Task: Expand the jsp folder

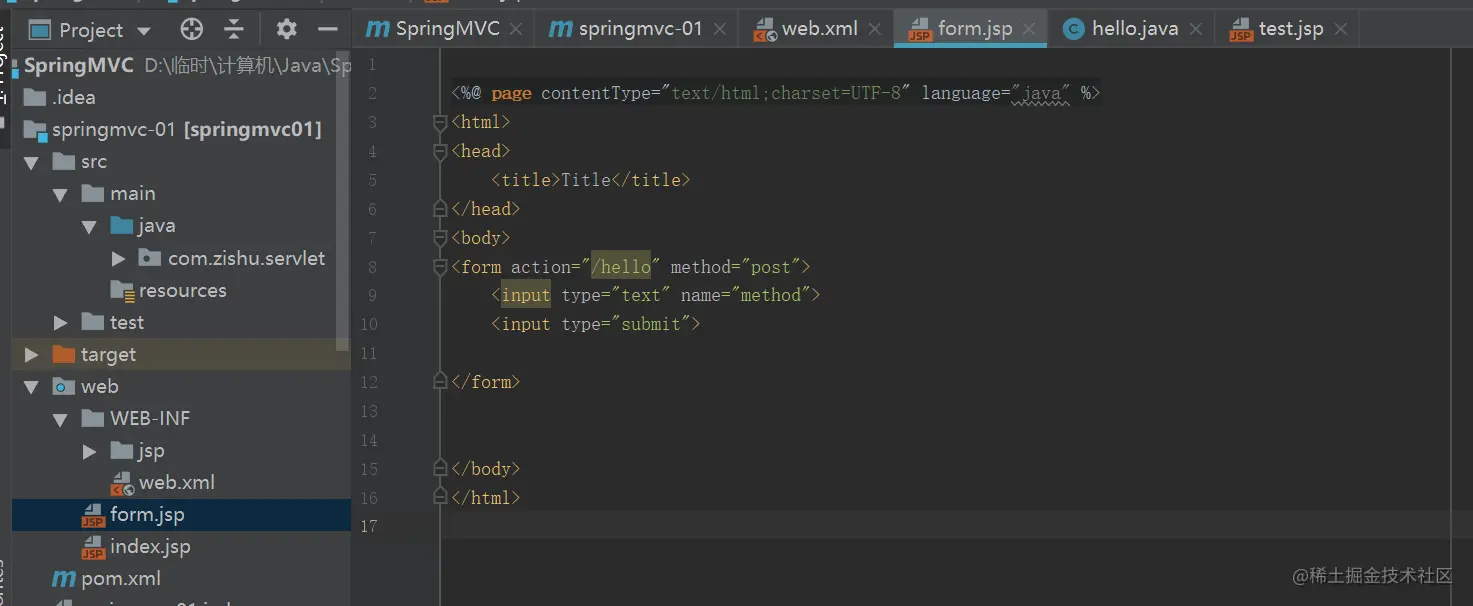Action: (89, 450)
